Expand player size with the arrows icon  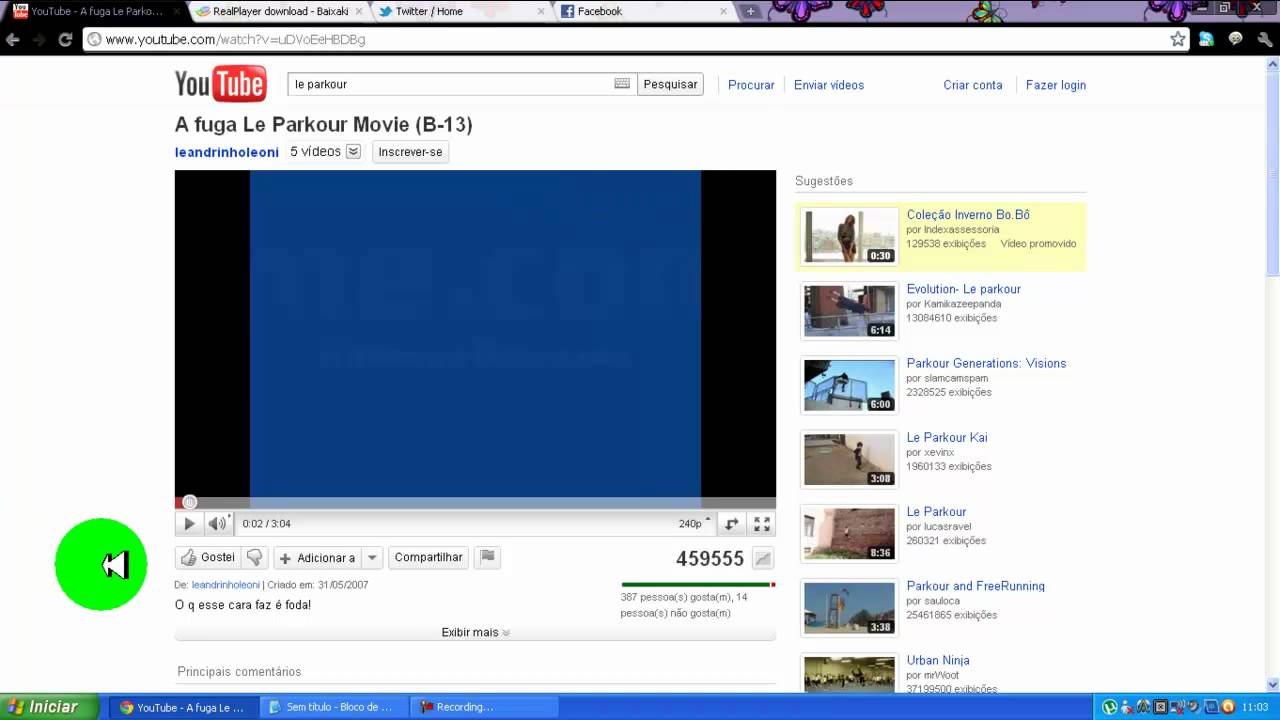[x=732, y=523]
